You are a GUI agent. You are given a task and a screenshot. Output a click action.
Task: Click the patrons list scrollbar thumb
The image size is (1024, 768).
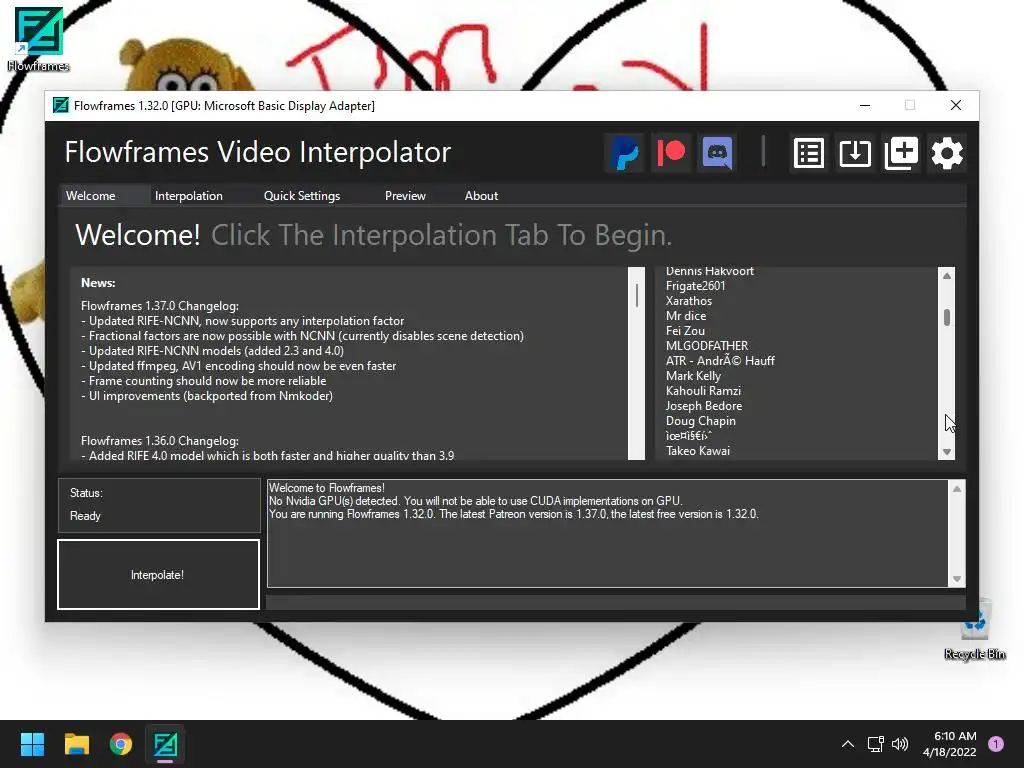coord(946,317)
